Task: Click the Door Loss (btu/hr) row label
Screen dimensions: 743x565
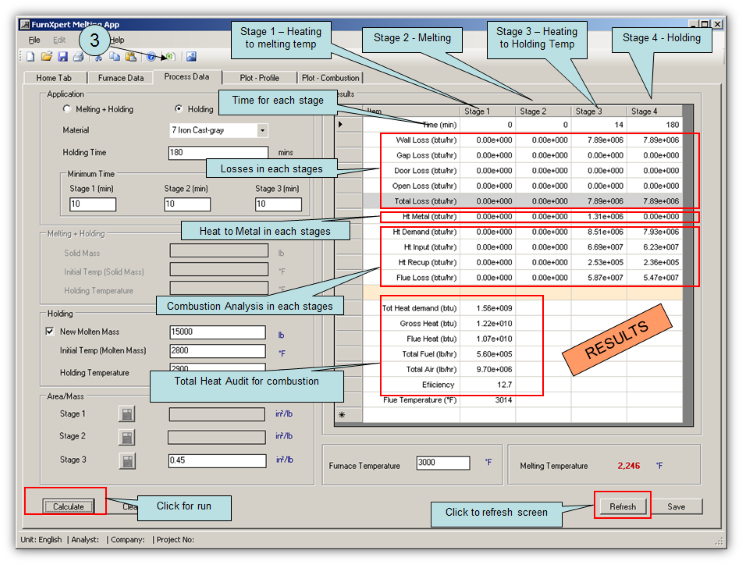Action: pos(426,171)
